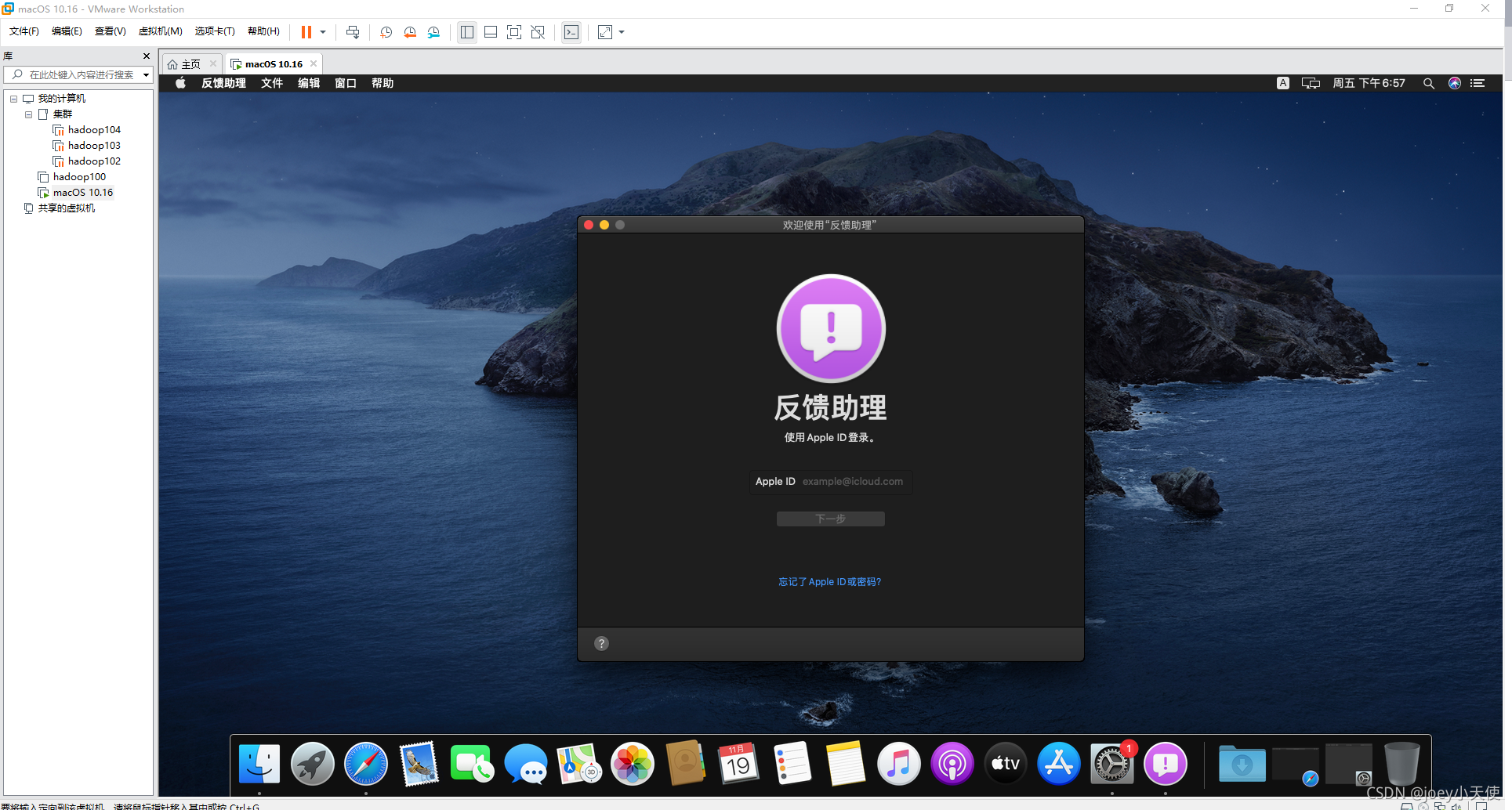Enter full screen mode icon
1512x810 pixels.
click(x=514, y=32)
